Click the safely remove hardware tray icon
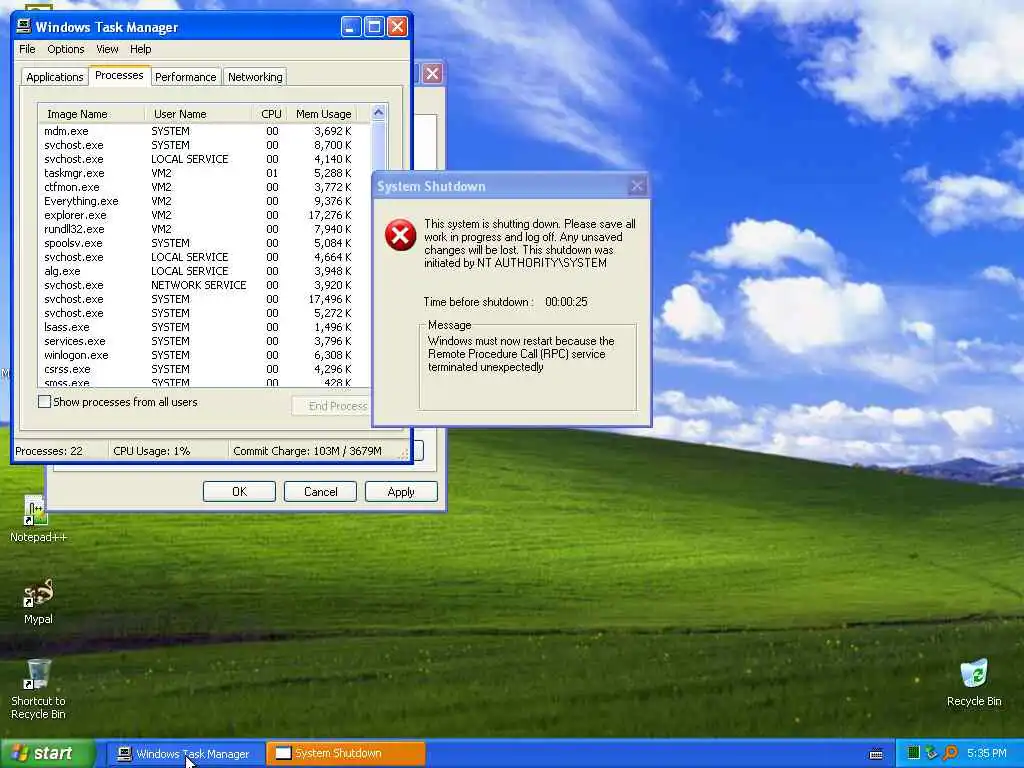Viewport: 1024px width, 768px height. 932,753
